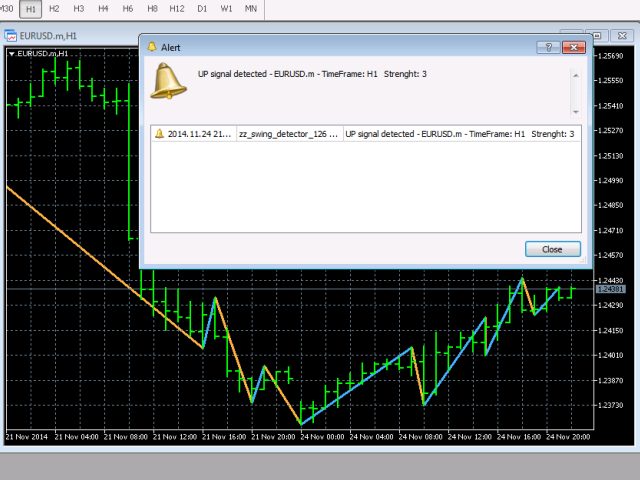640x480 pixels.
Task: Click the bell icon in the alert list row
Action: click(159, 133)
